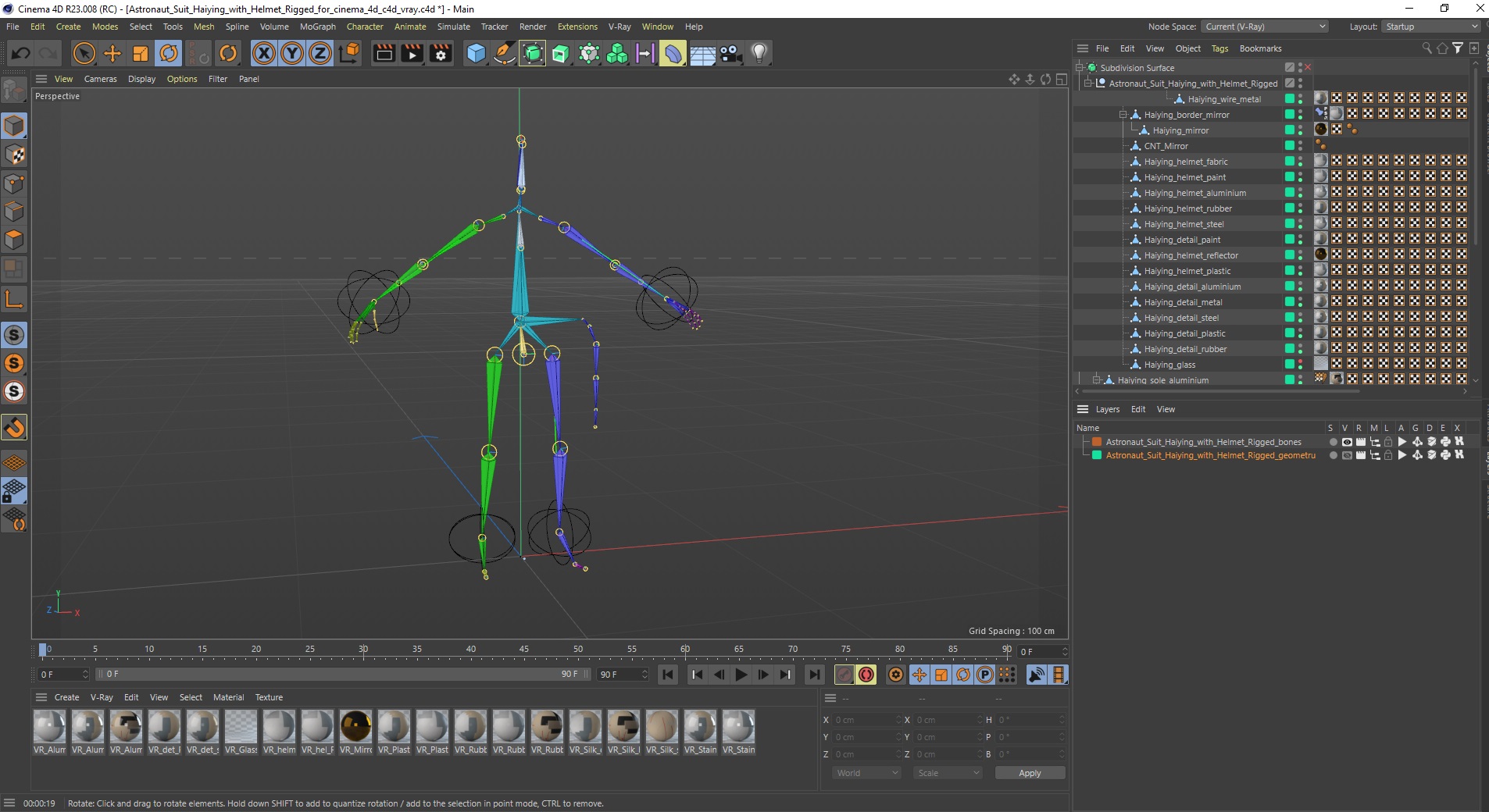Enable the Axis tool (L icon)
The height and width of the screenshot is (812, 1489).
(x=14, y=299)
